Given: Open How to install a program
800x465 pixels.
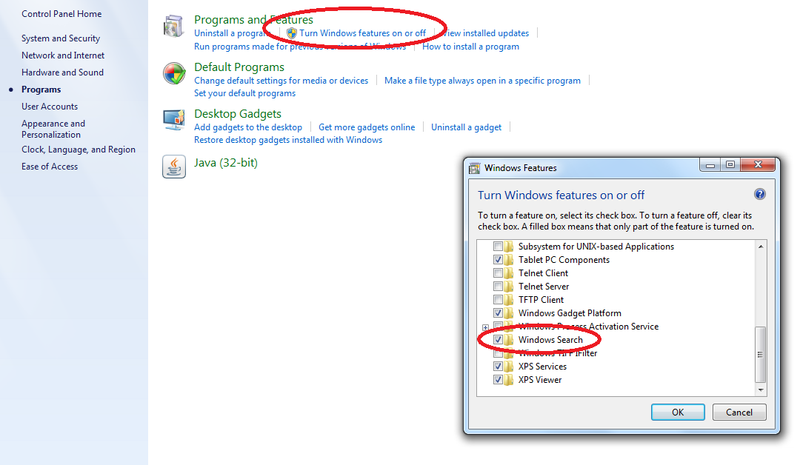Looking at the screenshot, I should pyautogui.click(x=470, y=46).
